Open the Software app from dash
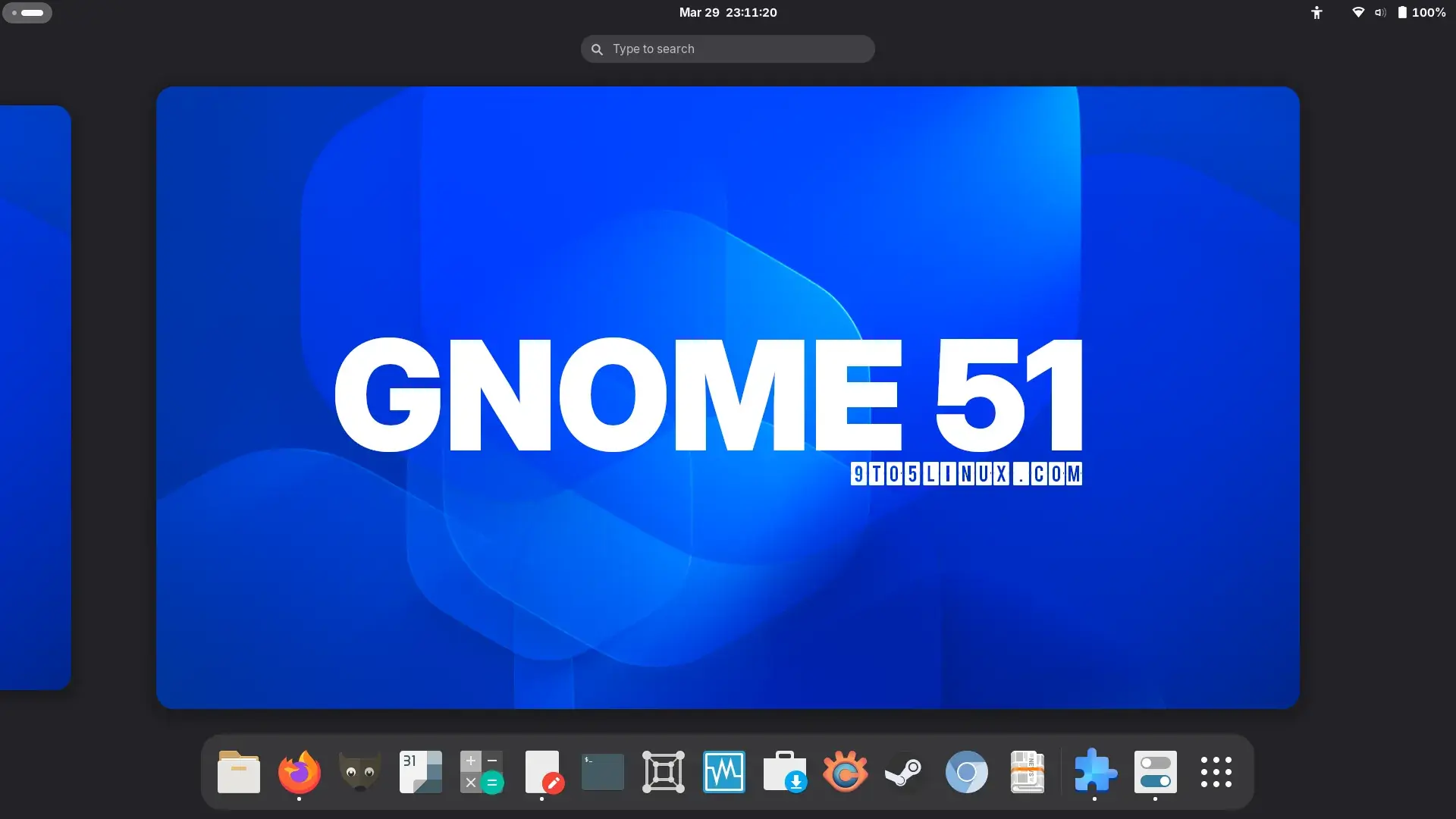1456x819 pixels. point(785,772)
